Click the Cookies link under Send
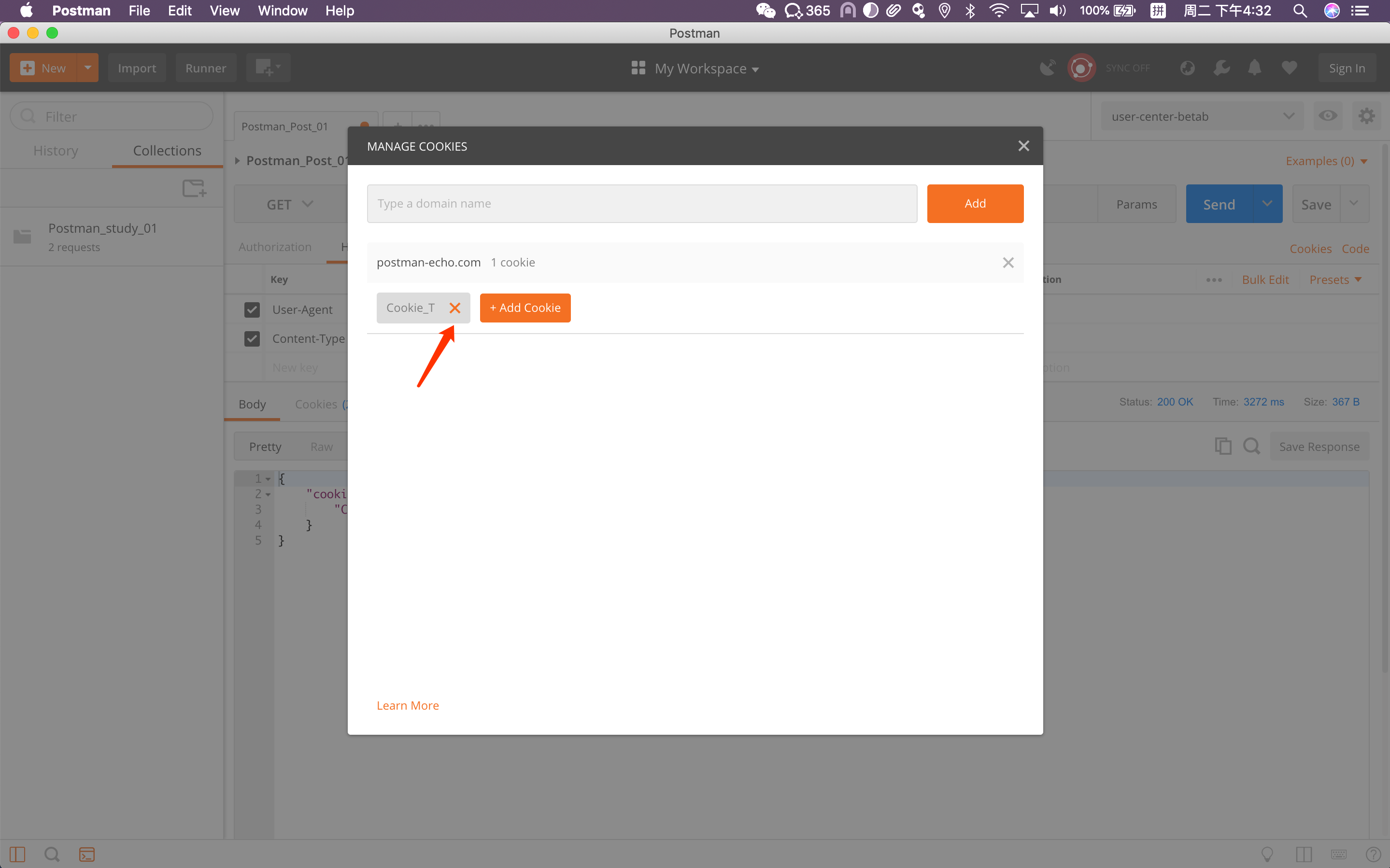Screen dimensions: 1390x868 (x=1310, y=249)
